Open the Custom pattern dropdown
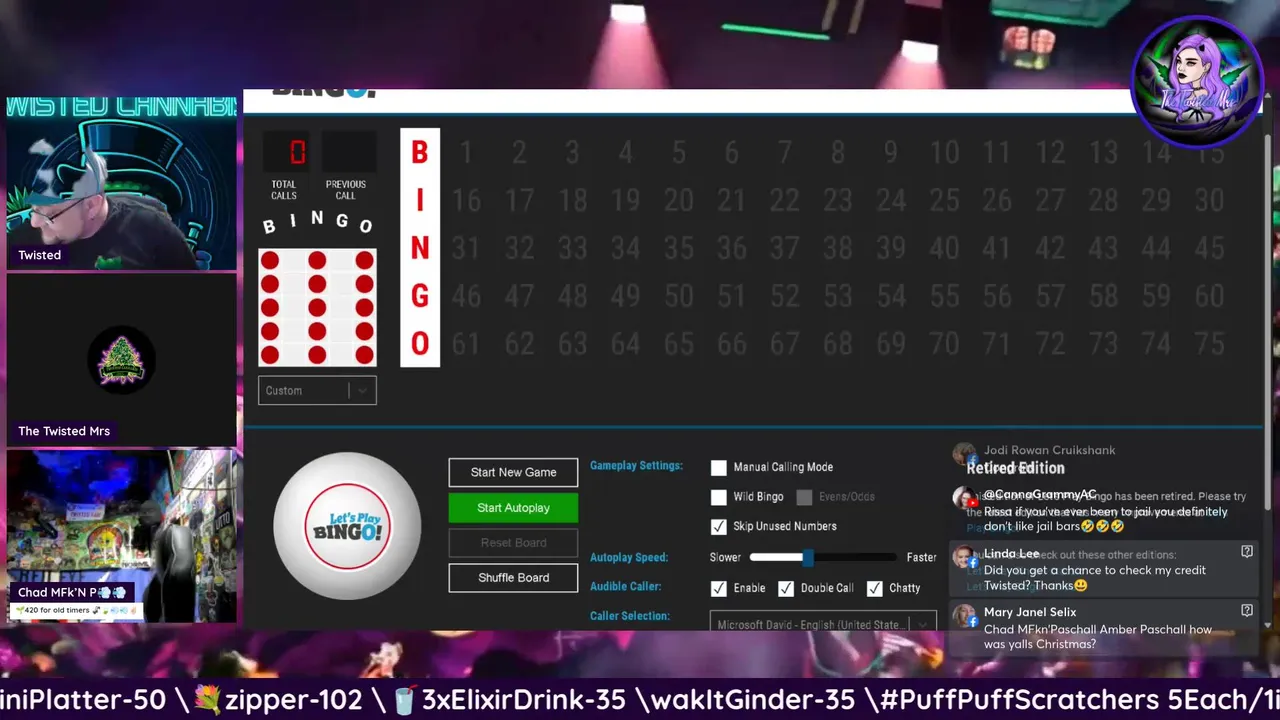Image resolution: width=1280 pixels, height=720 pixels. coord(317,390)
